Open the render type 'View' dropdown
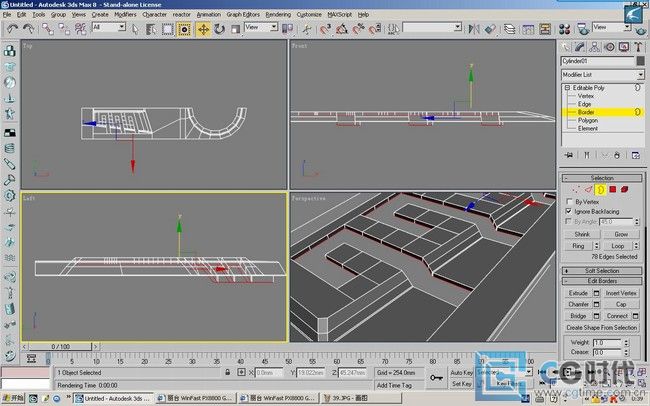The image size is (650, 406). click(x=627, y=27)
